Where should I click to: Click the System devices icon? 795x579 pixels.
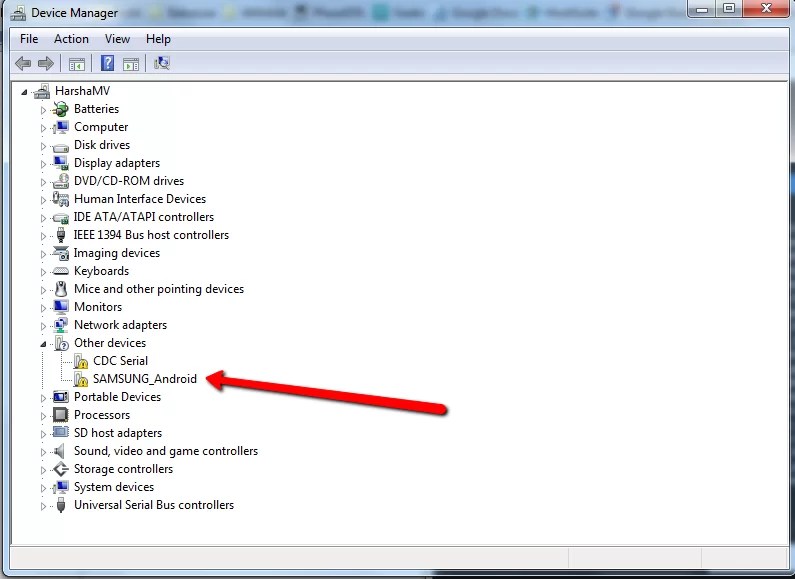61,487
